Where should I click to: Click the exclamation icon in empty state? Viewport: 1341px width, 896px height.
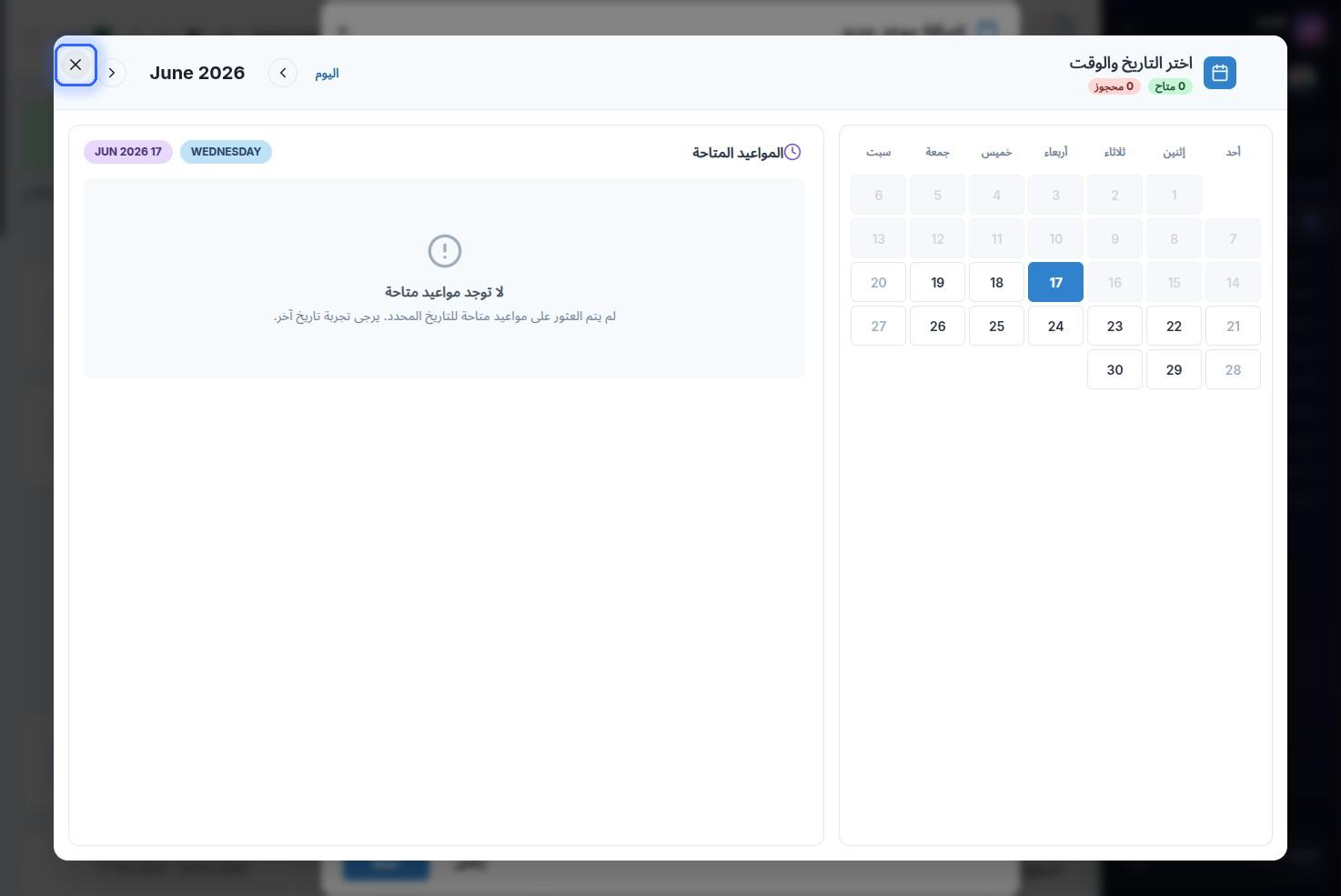(x=445, y=251)
